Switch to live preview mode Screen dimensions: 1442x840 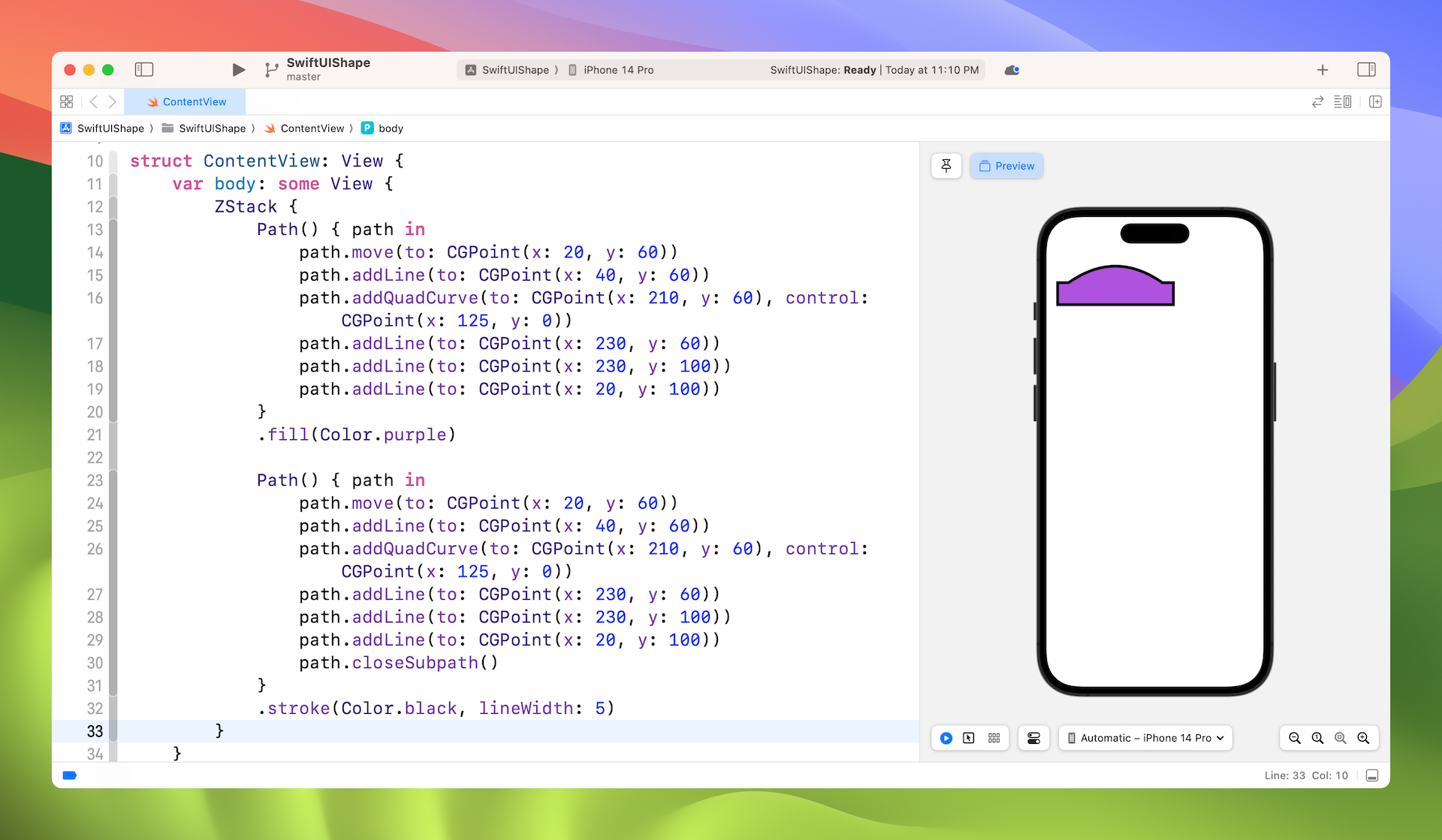(x=946, y=738)
